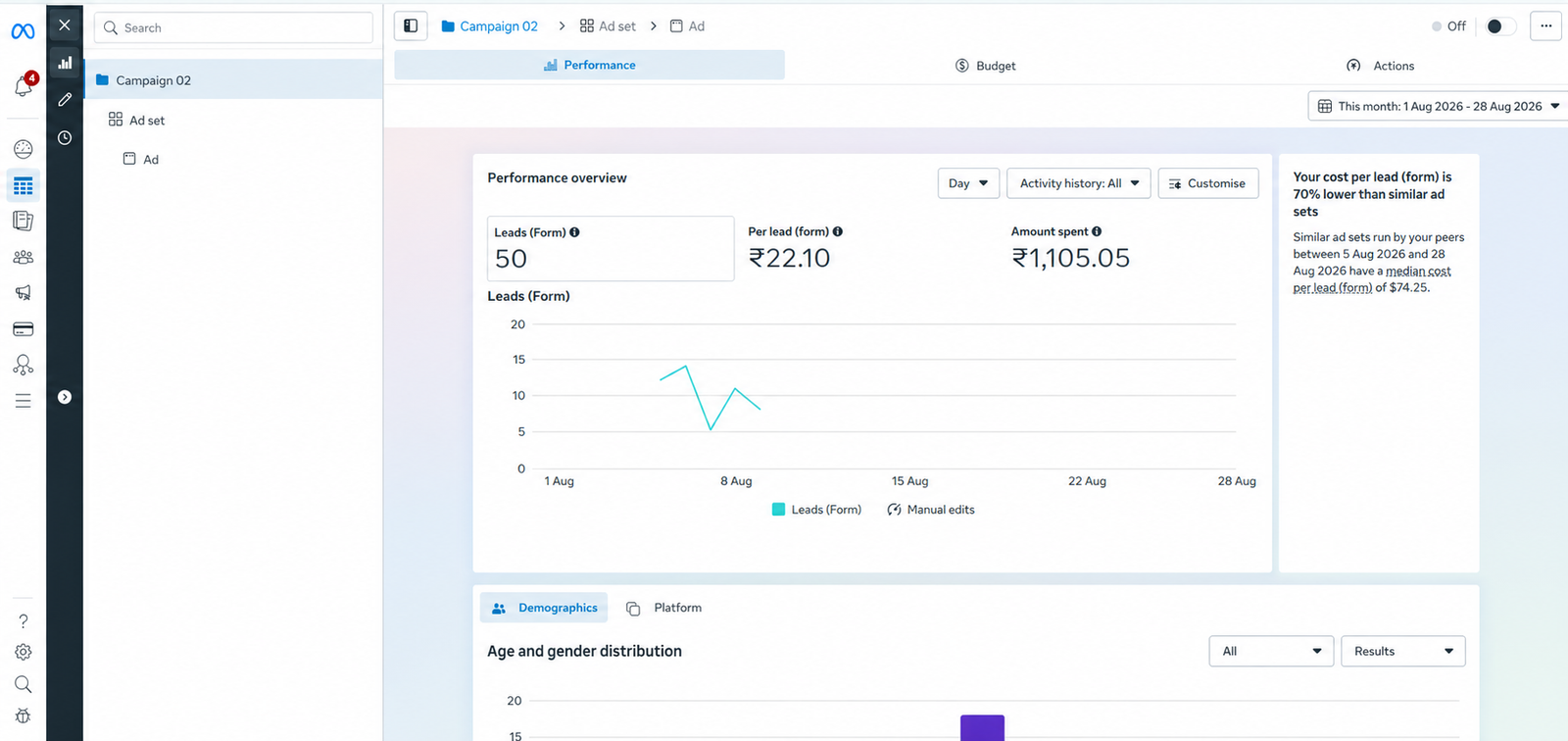Click the Leads (Form) legend color swatch

[x=778, y=510]
